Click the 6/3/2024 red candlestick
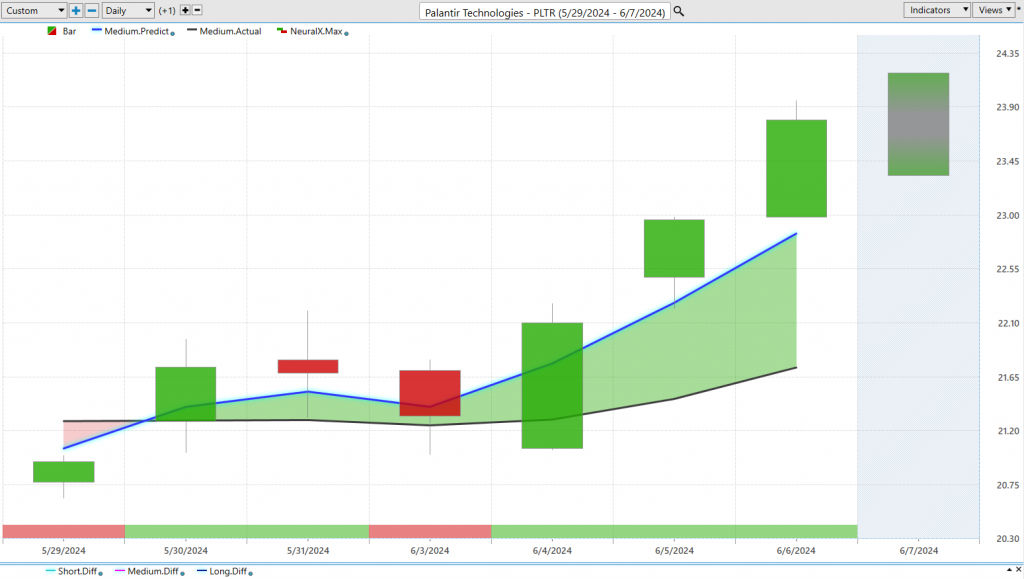The width and height of the screenshot is (1024, 579). 430,393
